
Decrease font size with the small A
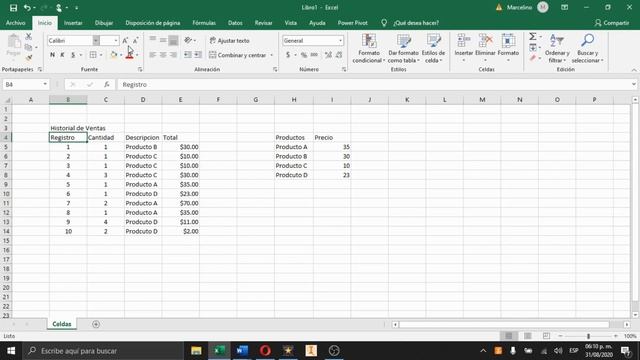pyautogui.click(x=136, y=40)
